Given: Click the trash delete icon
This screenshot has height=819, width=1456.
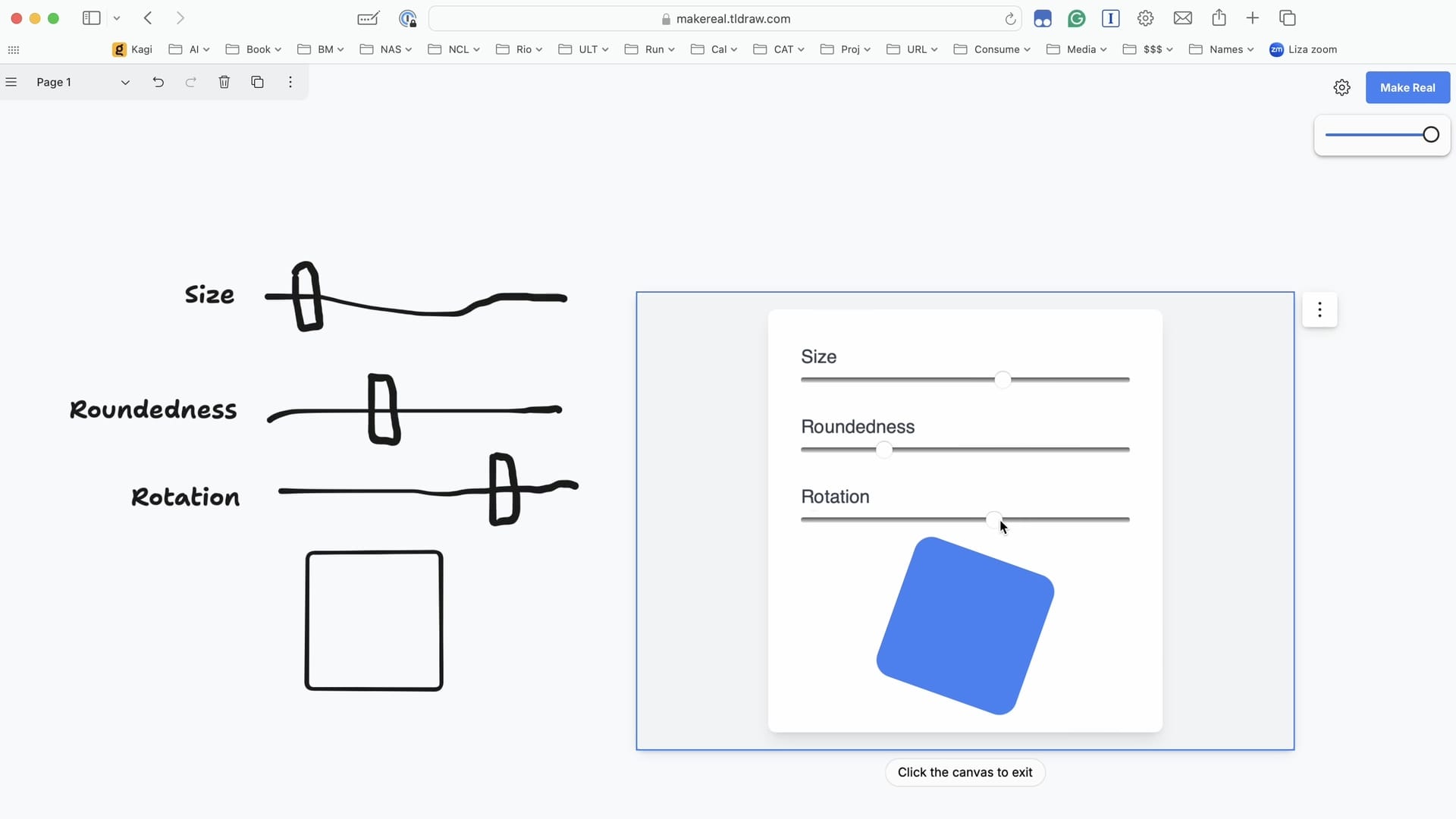Looking at the screenshot, I should tap(224, 82).
